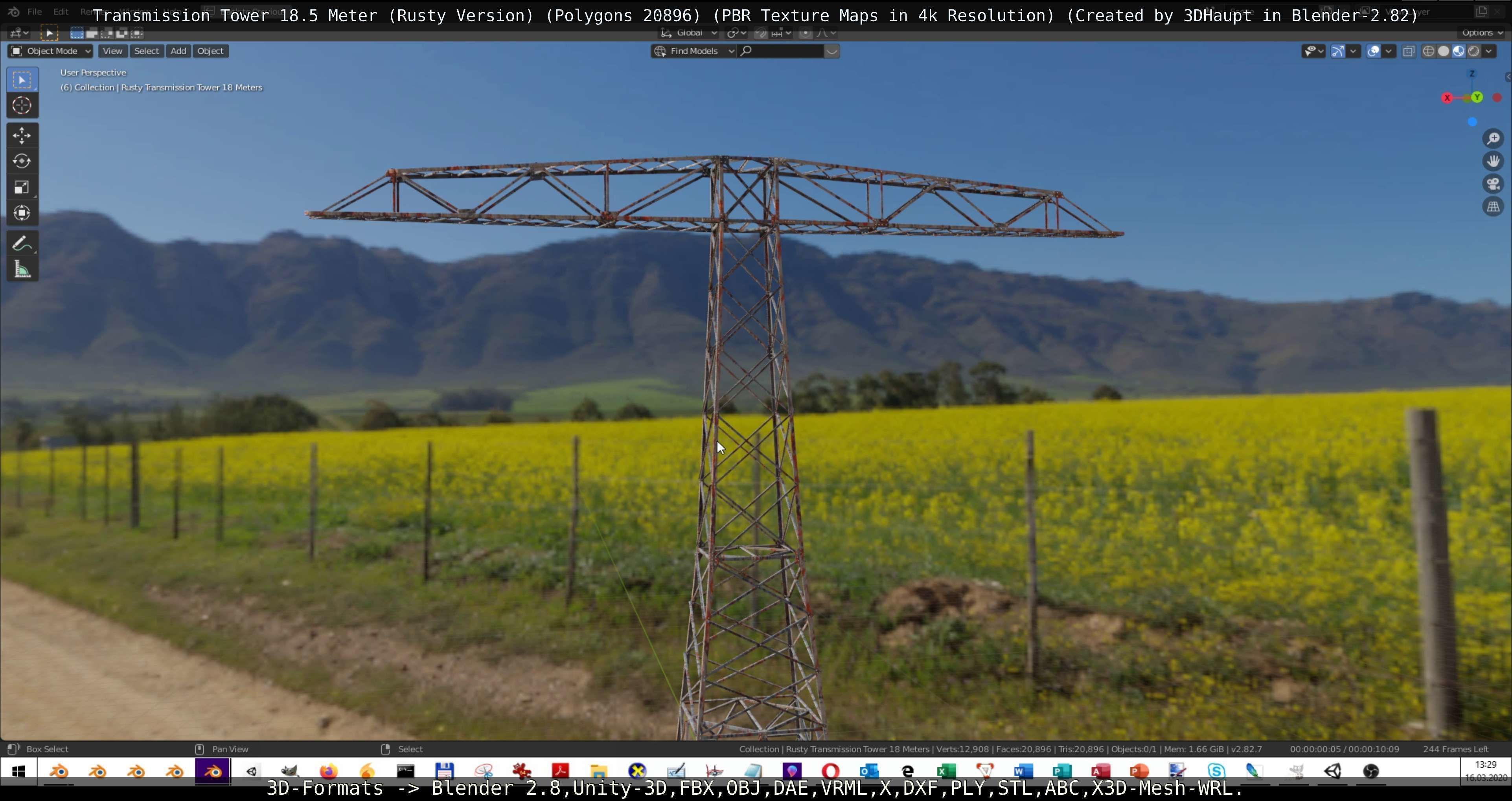Set selection mode to intersect

pyautogui.click(x=137, y=33)
